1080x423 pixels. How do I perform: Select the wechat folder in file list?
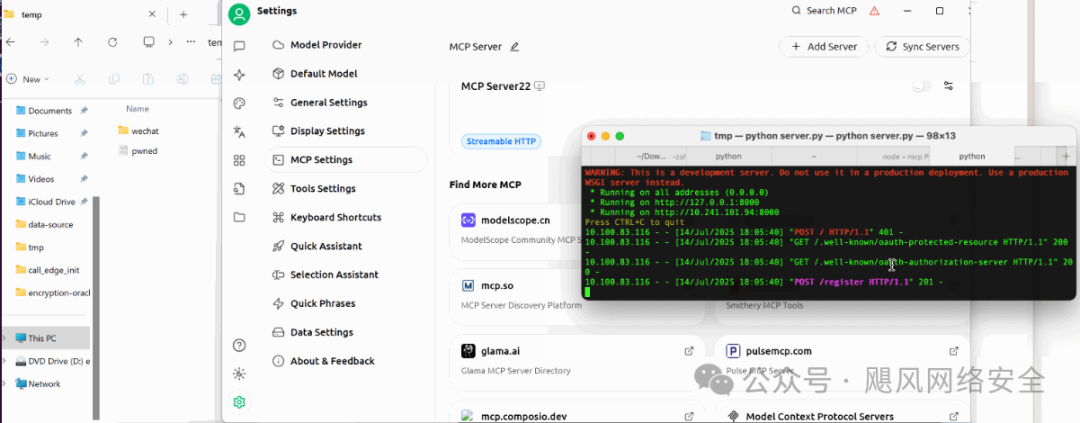(144, 130)
